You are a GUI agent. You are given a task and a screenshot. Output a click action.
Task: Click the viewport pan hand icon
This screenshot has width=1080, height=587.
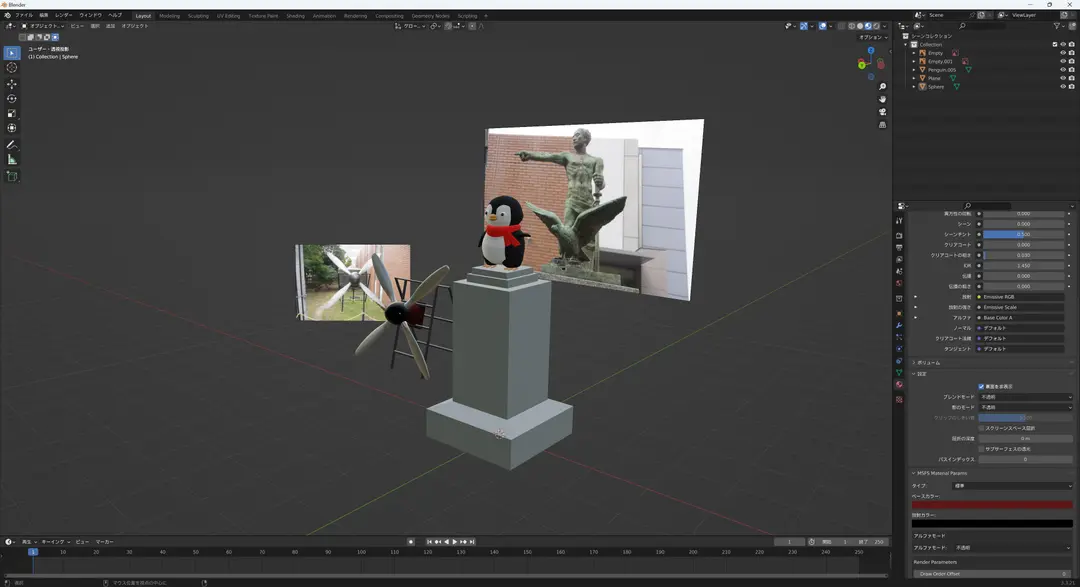(x=882, y=99)
